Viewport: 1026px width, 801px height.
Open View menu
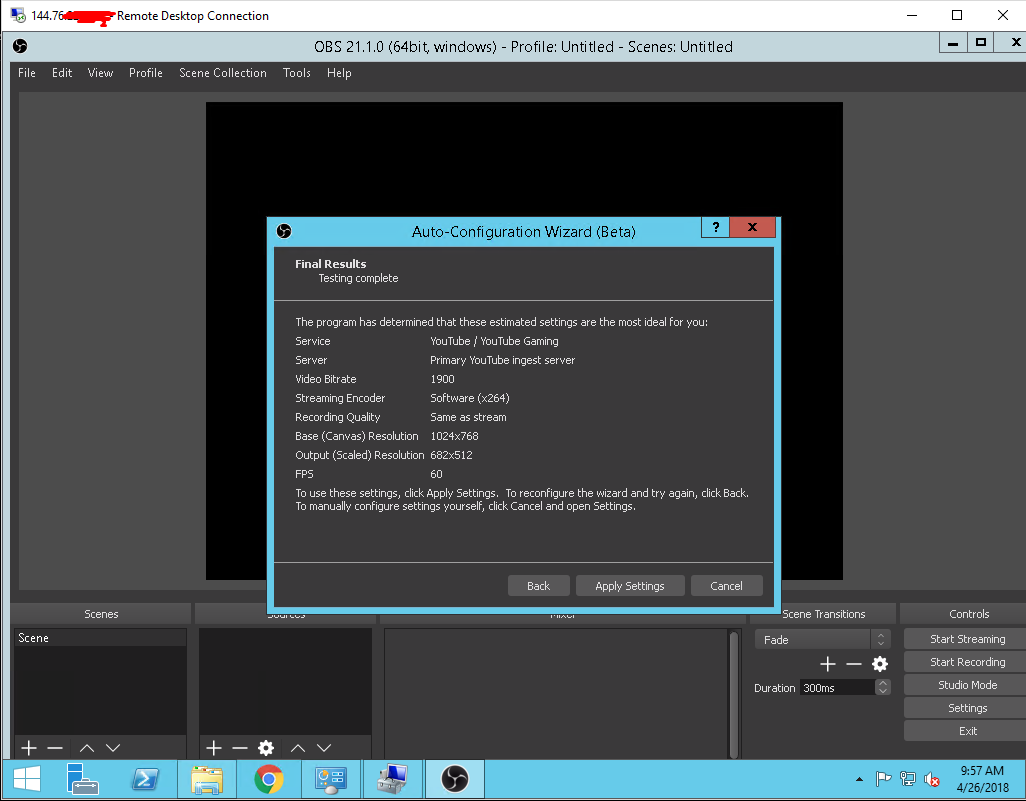point(100,73)
